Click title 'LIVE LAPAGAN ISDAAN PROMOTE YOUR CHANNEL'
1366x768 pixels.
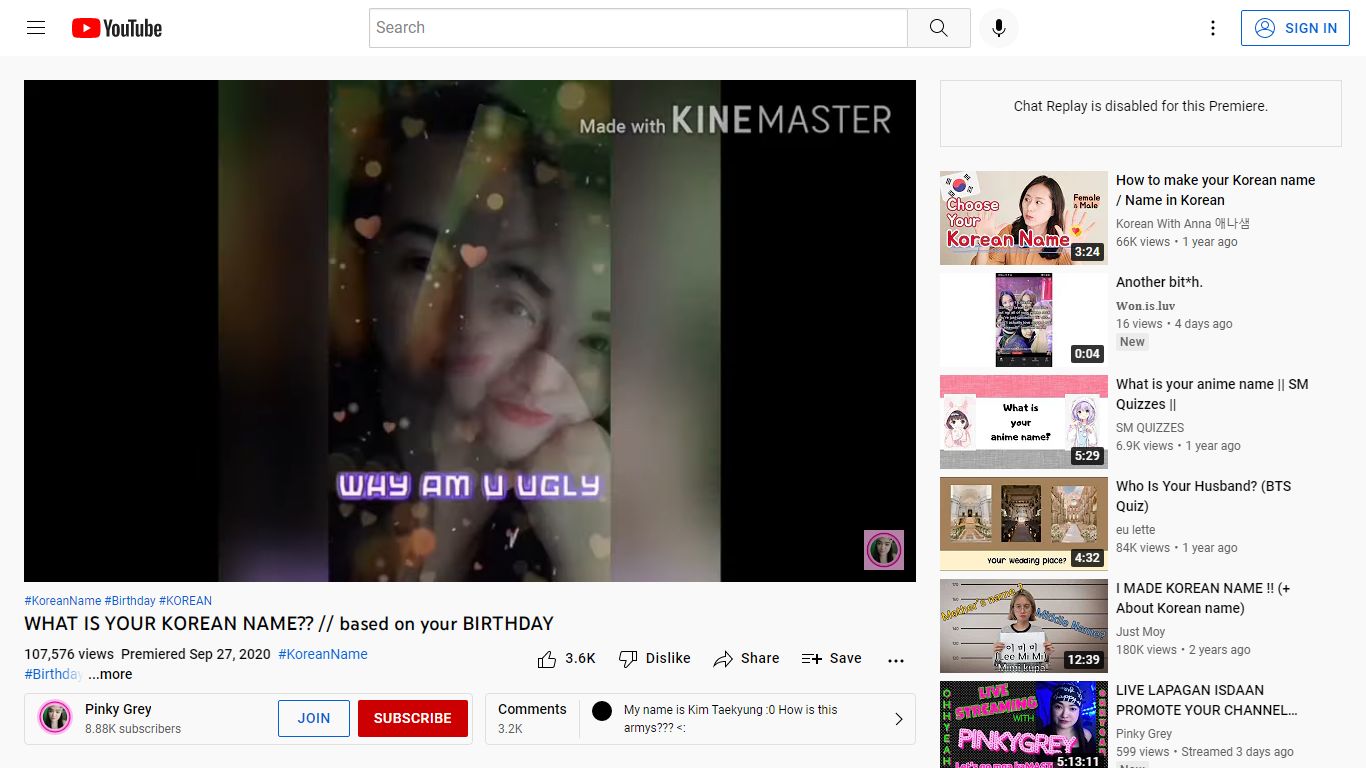click(x=1207, y=700)
